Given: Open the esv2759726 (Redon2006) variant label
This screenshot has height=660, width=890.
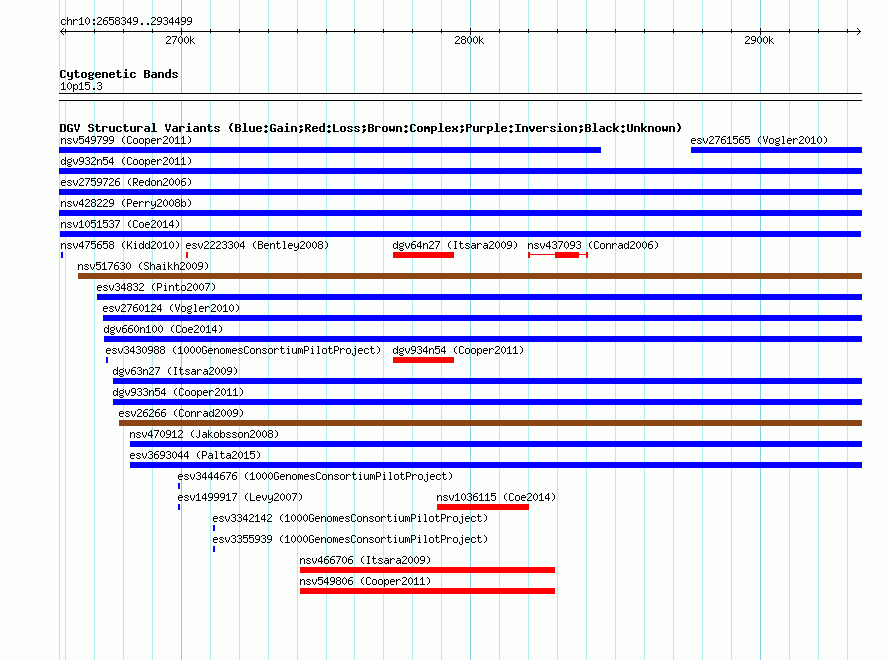Looking at the screenshot, I should [126, 182].
